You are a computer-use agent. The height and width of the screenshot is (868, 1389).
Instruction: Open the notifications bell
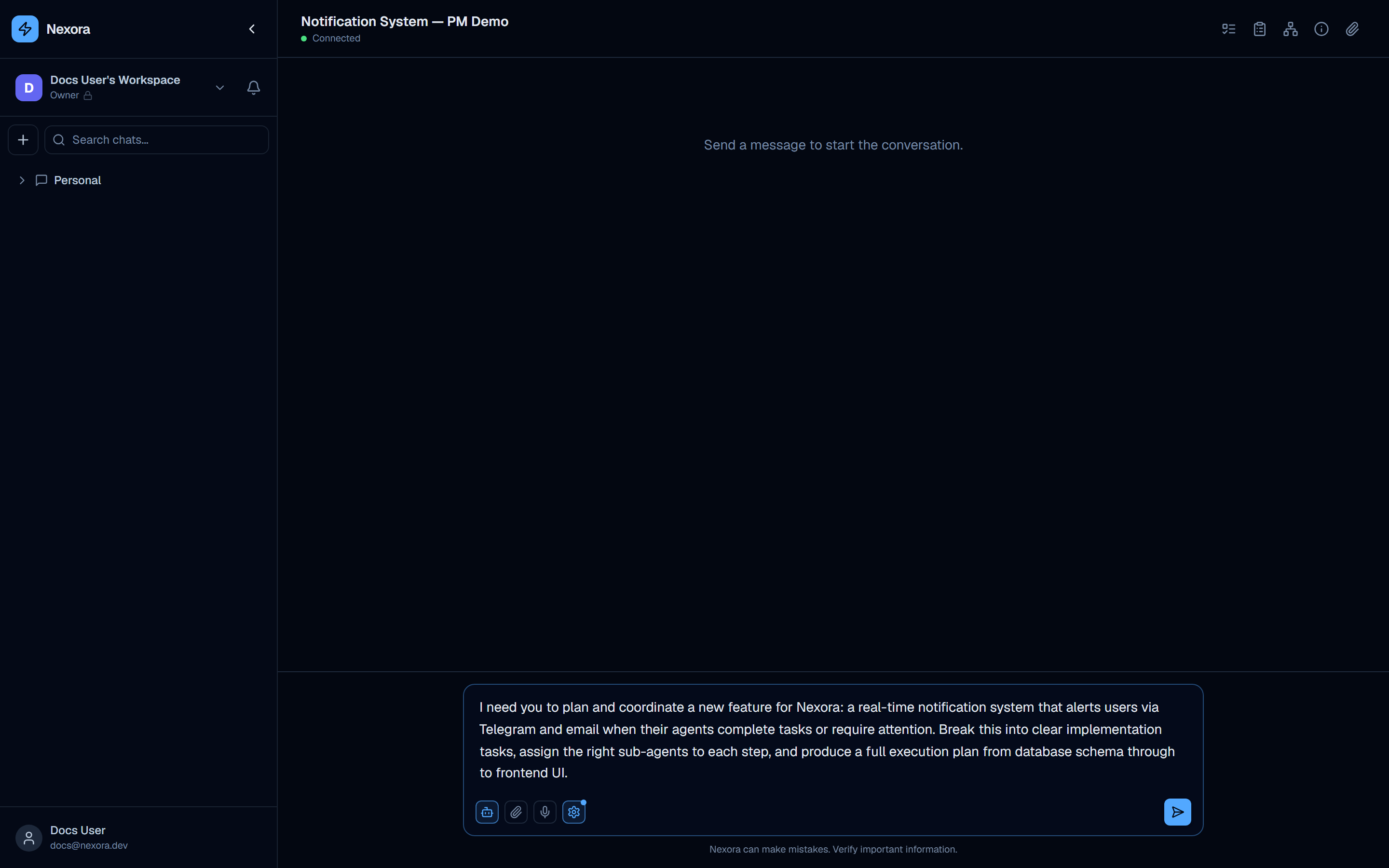(254, 87)
